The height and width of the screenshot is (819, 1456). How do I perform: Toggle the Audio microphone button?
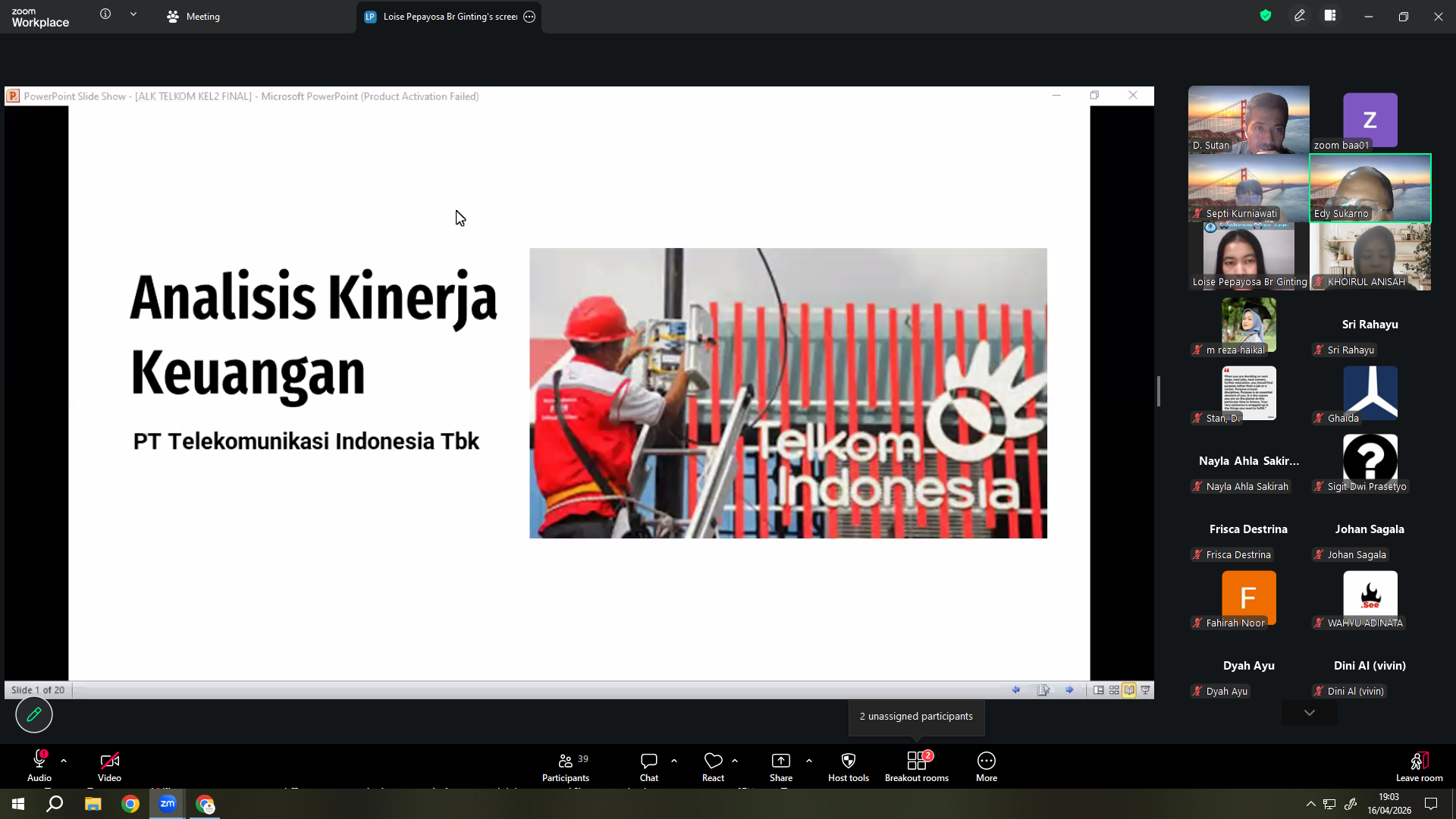[x=39, y=766]
